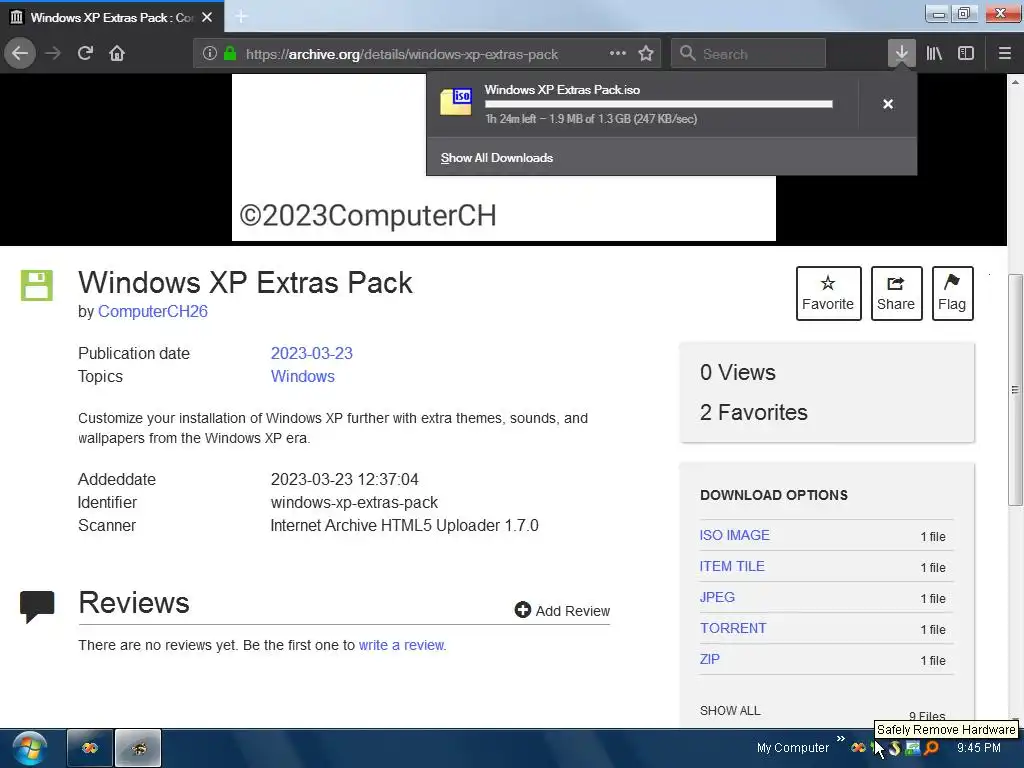
Task: Open the Windows topic link
Action: 302,377
